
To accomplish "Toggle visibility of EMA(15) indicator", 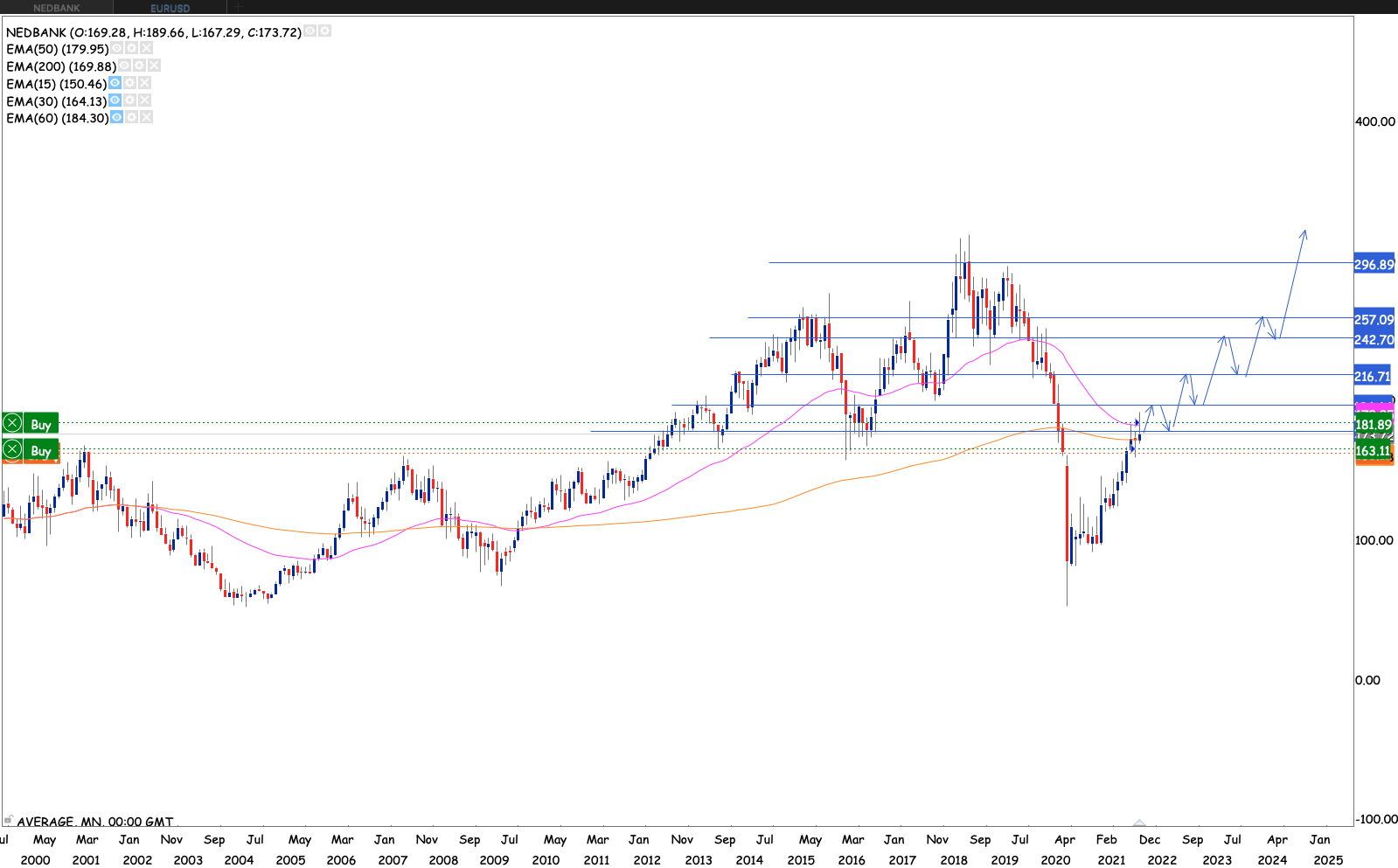I will (115, 84).
